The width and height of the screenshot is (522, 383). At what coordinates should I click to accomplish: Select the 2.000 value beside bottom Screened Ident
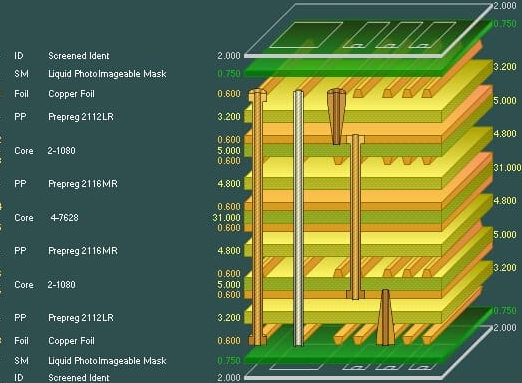point(229,378)
